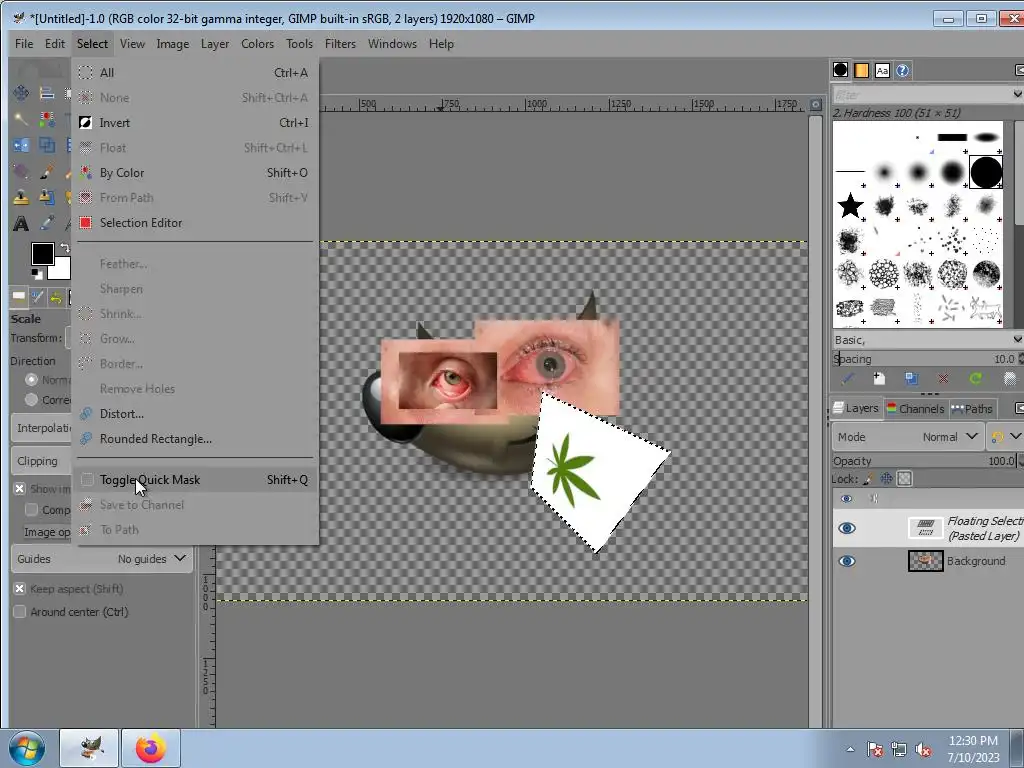Enable lock alpha channel icon
This screenshot has height=768, width=1024.
[904, 479]
